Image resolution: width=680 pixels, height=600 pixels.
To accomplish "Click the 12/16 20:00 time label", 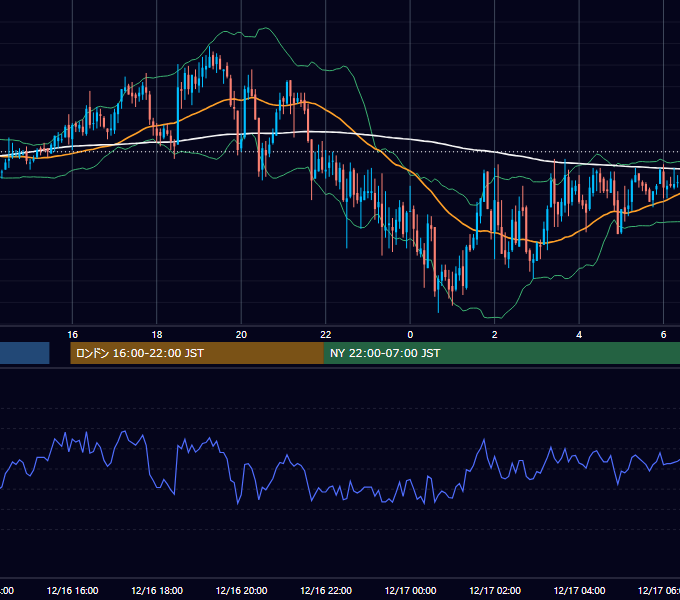I will click(x=241, y=590).
